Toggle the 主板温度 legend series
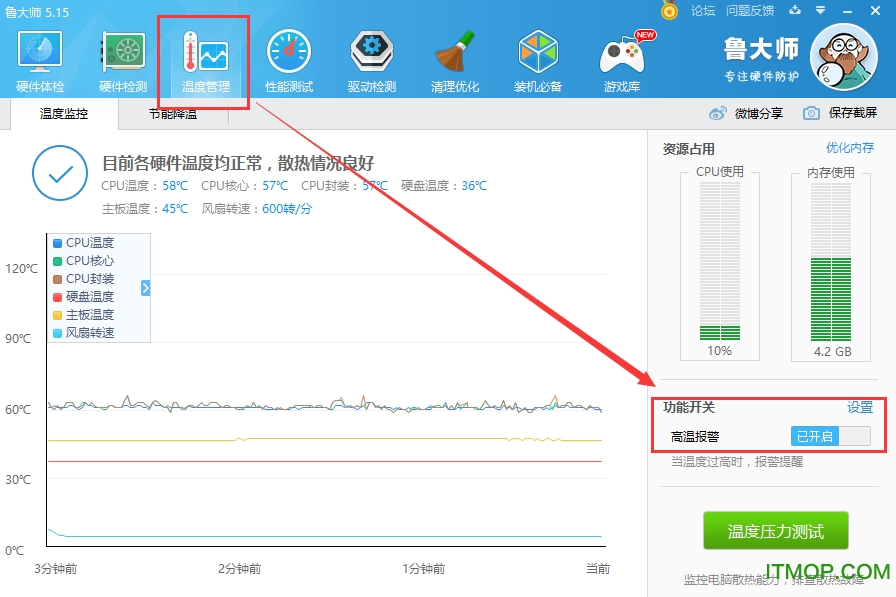The width and height of the screenshot is (896, 597). click(83, 315)
